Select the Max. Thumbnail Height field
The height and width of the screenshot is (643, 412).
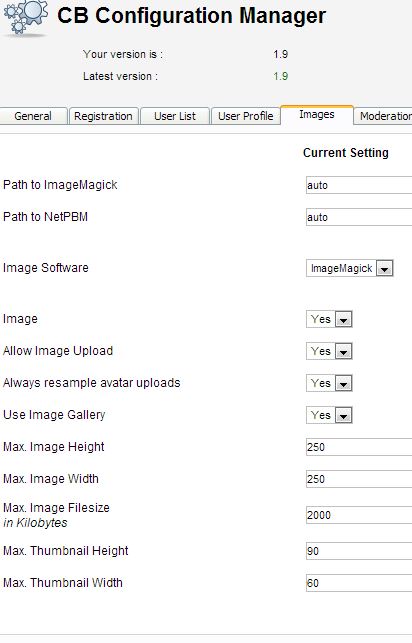[x=359, y=551]
